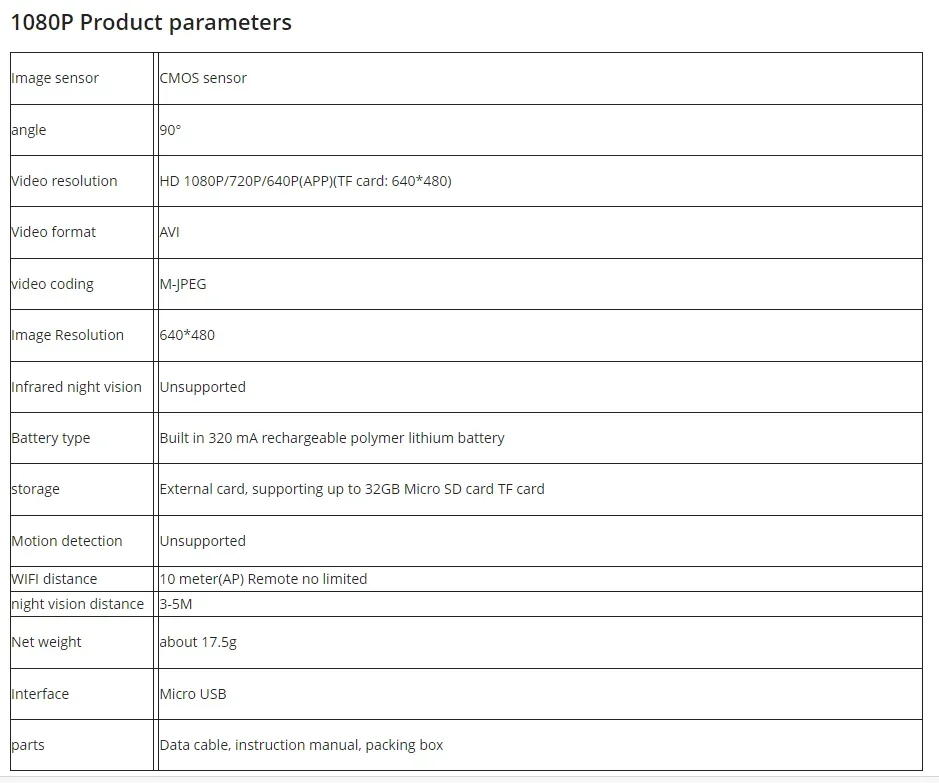The width and height of the screenshot is (939, 783).
Task: Click the AVI video format value
Action: 169,232
